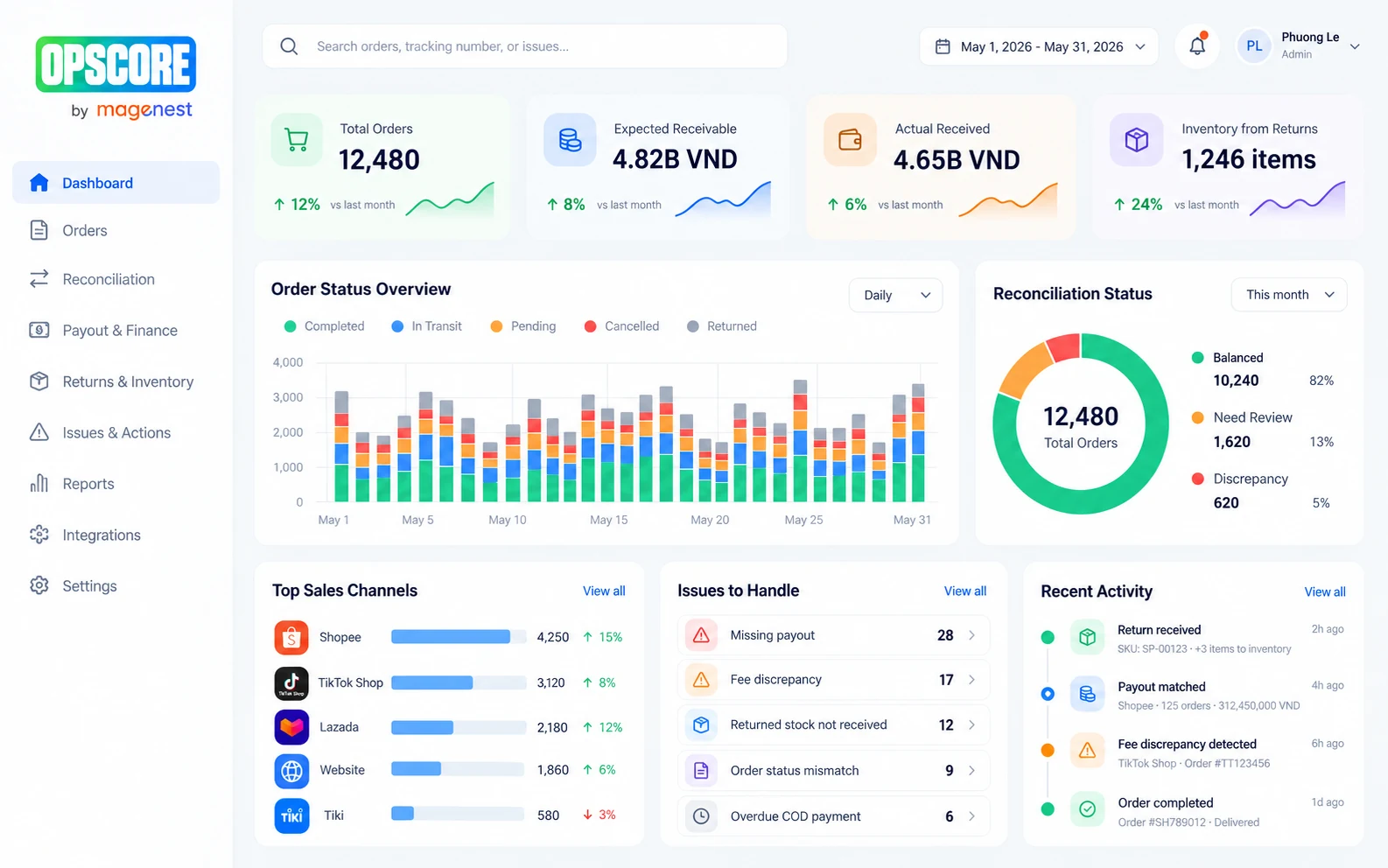This screenshot has height=868, width=1388.
Task: Click the Tiki channel logo
Action: (x=291, y=815)
